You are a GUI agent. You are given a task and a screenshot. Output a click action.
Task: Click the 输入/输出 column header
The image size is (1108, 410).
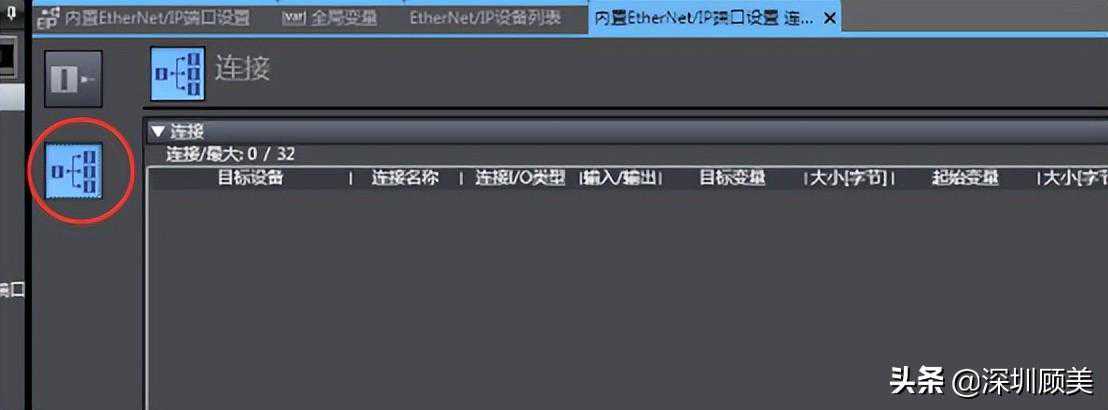(621, 178)
